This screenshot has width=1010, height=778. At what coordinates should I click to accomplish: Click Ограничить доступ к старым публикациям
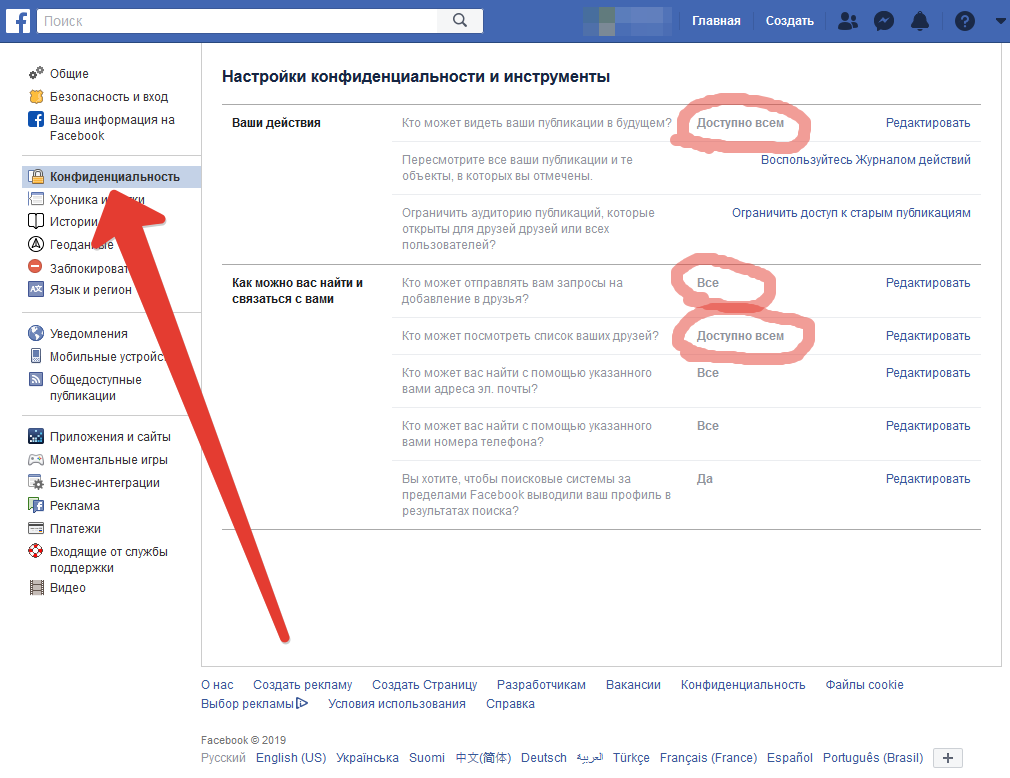tap(851, 213)
